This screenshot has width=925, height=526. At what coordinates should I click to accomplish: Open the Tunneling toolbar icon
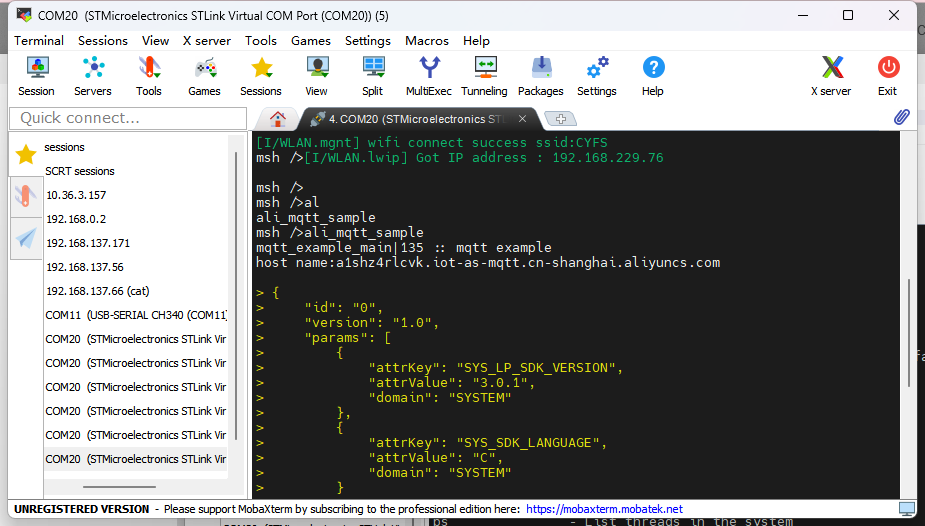click(484, 77)
